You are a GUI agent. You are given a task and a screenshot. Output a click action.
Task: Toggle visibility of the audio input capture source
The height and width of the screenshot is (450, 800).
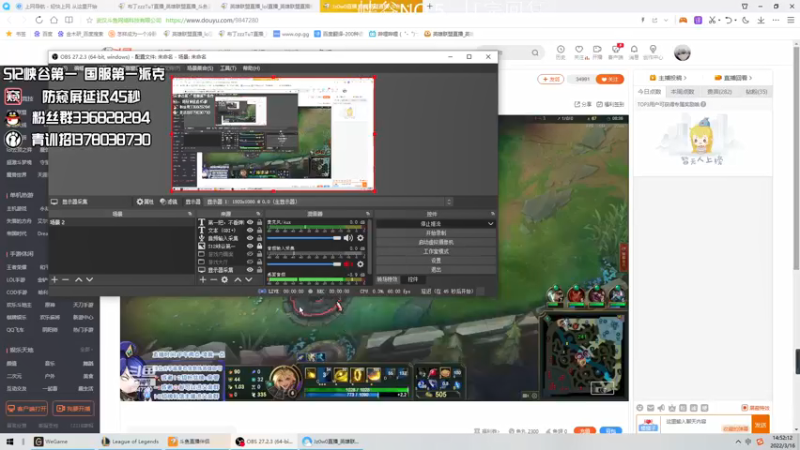(250, 238)
